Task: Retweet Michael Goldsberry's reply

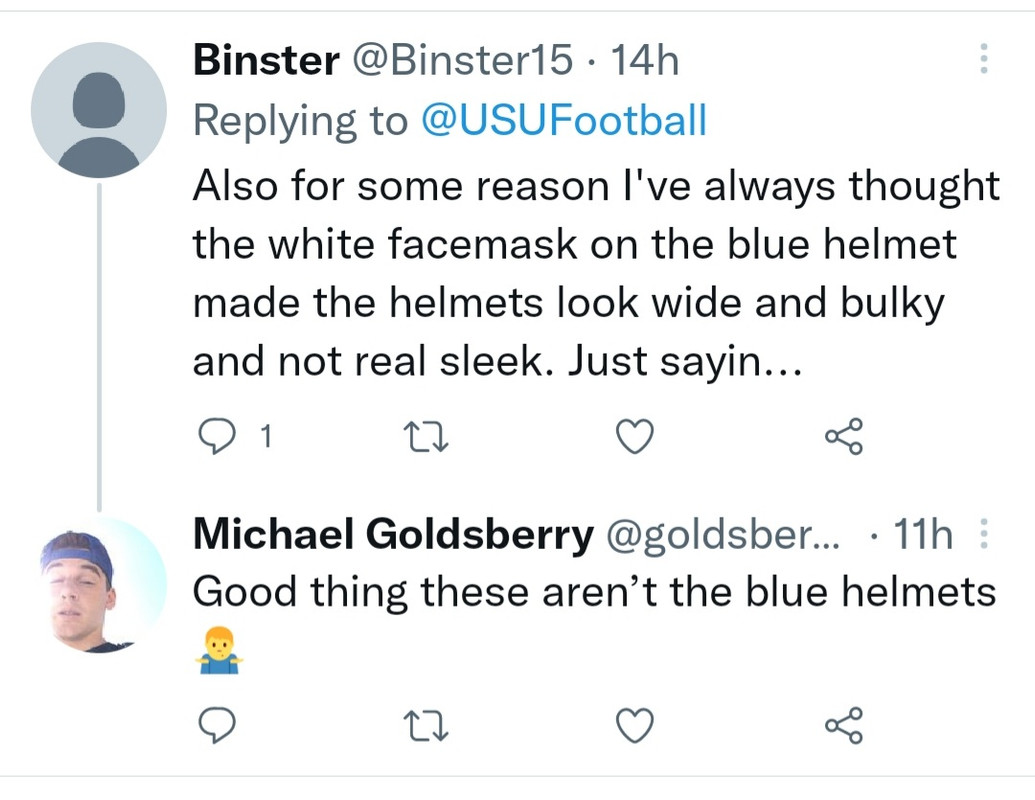Action: 426,725
